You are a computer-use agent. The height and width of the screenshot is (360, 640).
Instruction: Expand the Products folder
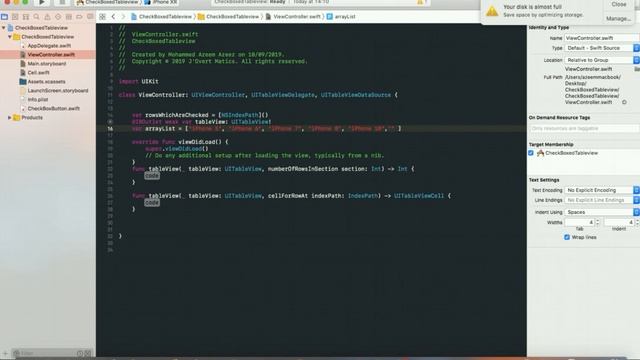pyautogui.click(x=10, y=118)
